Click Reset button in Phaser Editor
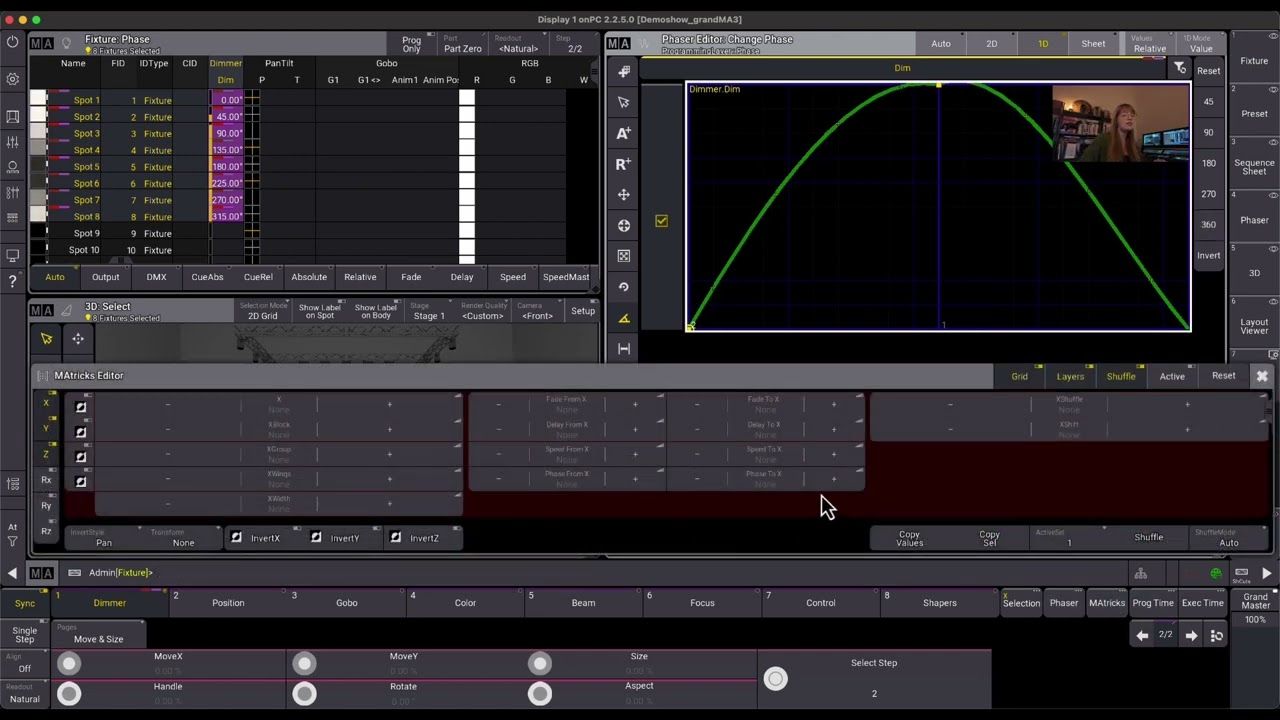Viewport: 1280px width, 720px height. pyautogui.click(x=1209, y=71)
